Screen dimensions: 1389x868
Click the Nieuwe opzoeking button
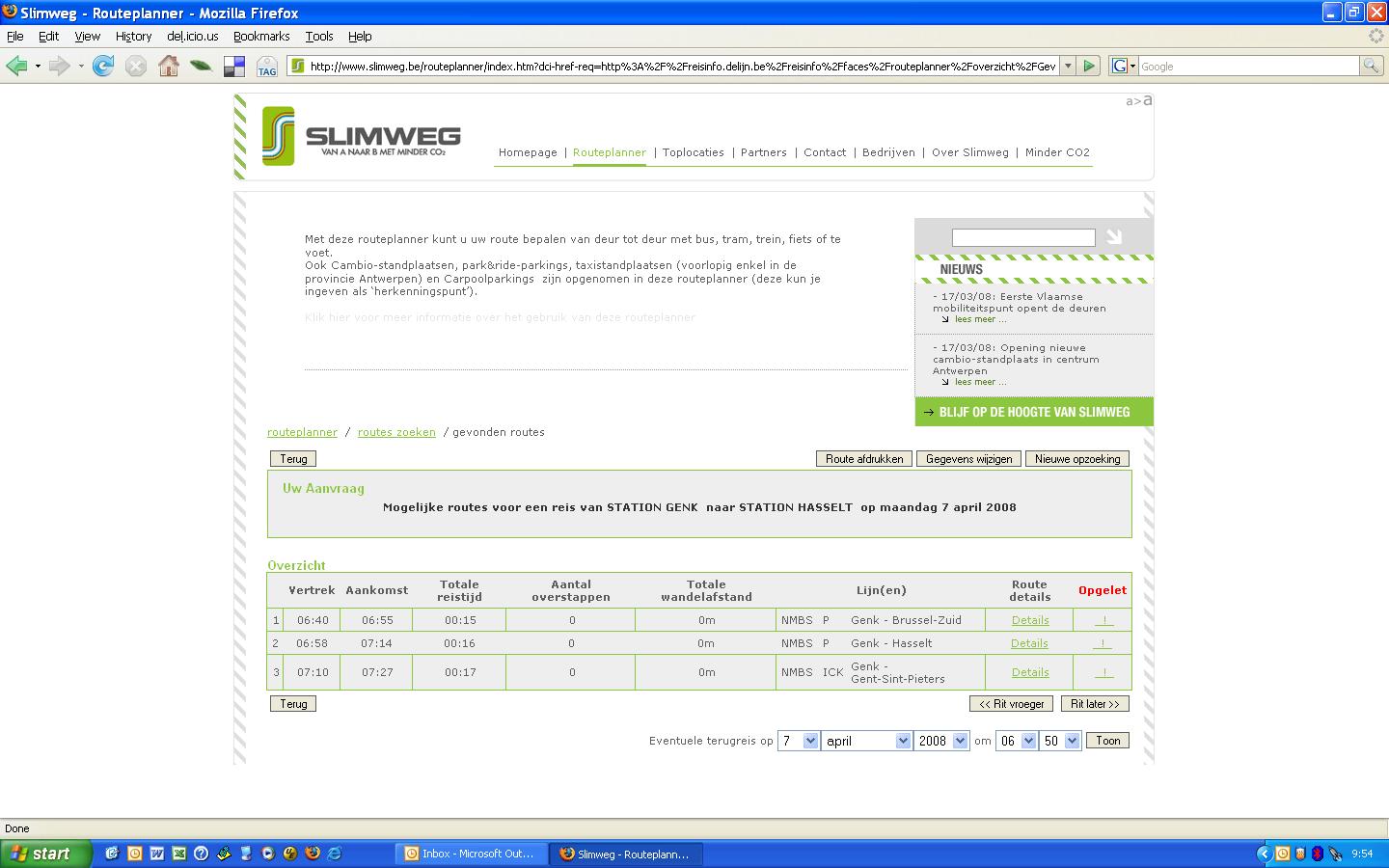(x=1077, y=459)
